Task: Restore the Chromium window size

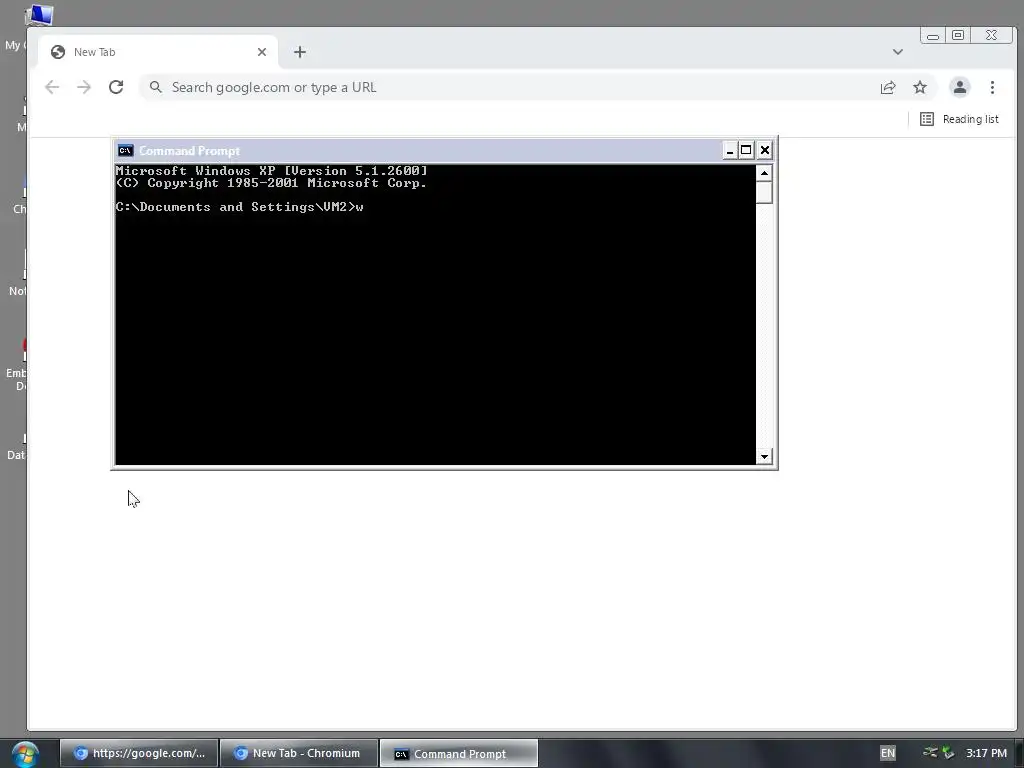Action: click(x=958, y=35)
